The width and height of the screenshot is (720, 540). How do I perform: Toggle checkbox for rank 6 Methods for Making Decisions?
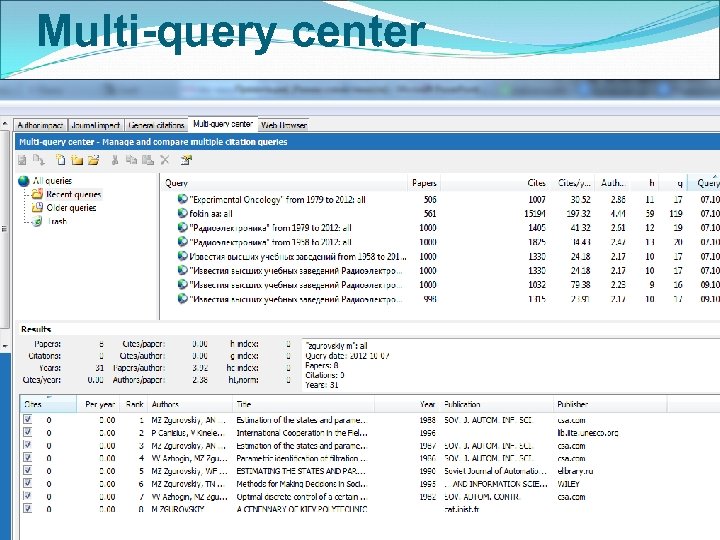[x=28, y=483]
